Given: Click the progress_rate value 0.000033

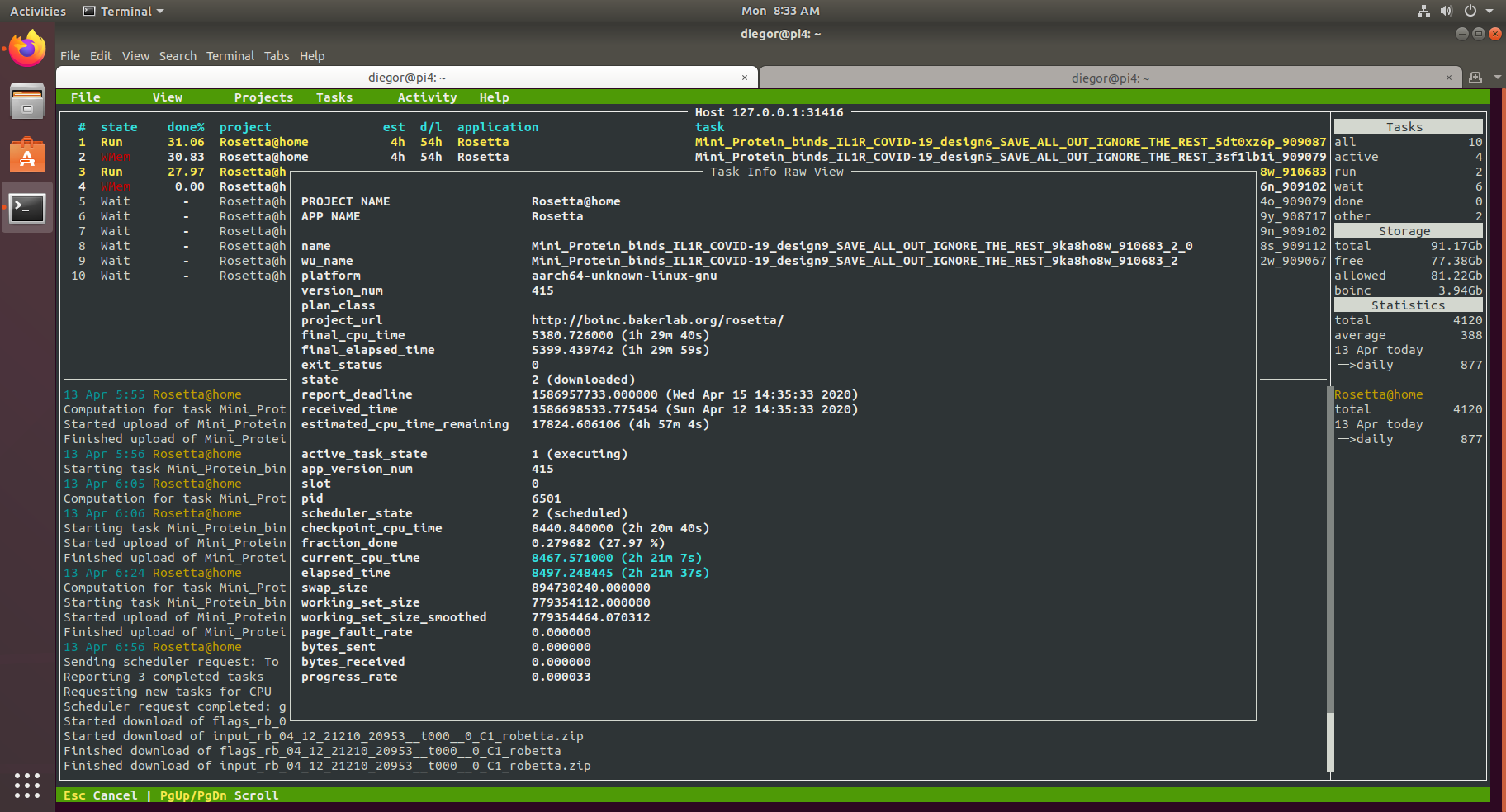Looking at the screenshot, I should click(561, 677).
